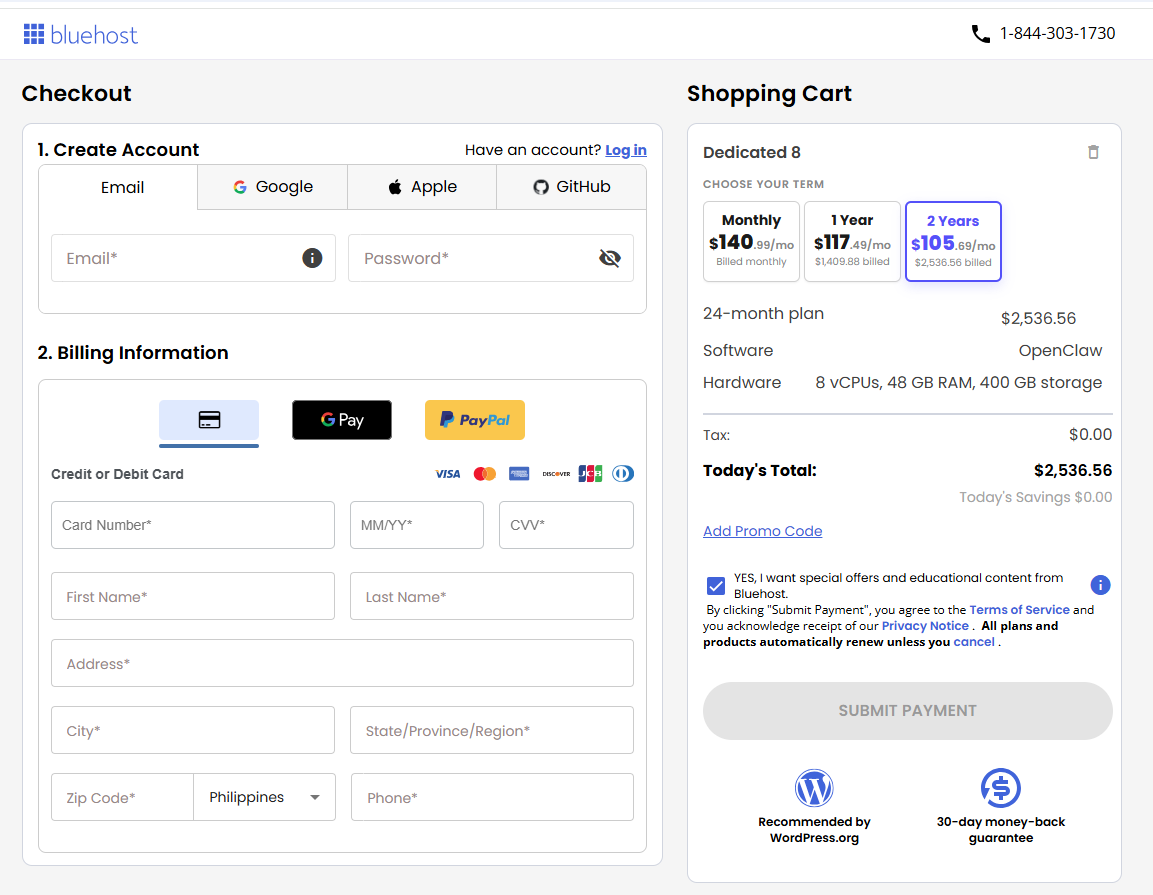Click special offers info icon

click(x=1100, y=585)
